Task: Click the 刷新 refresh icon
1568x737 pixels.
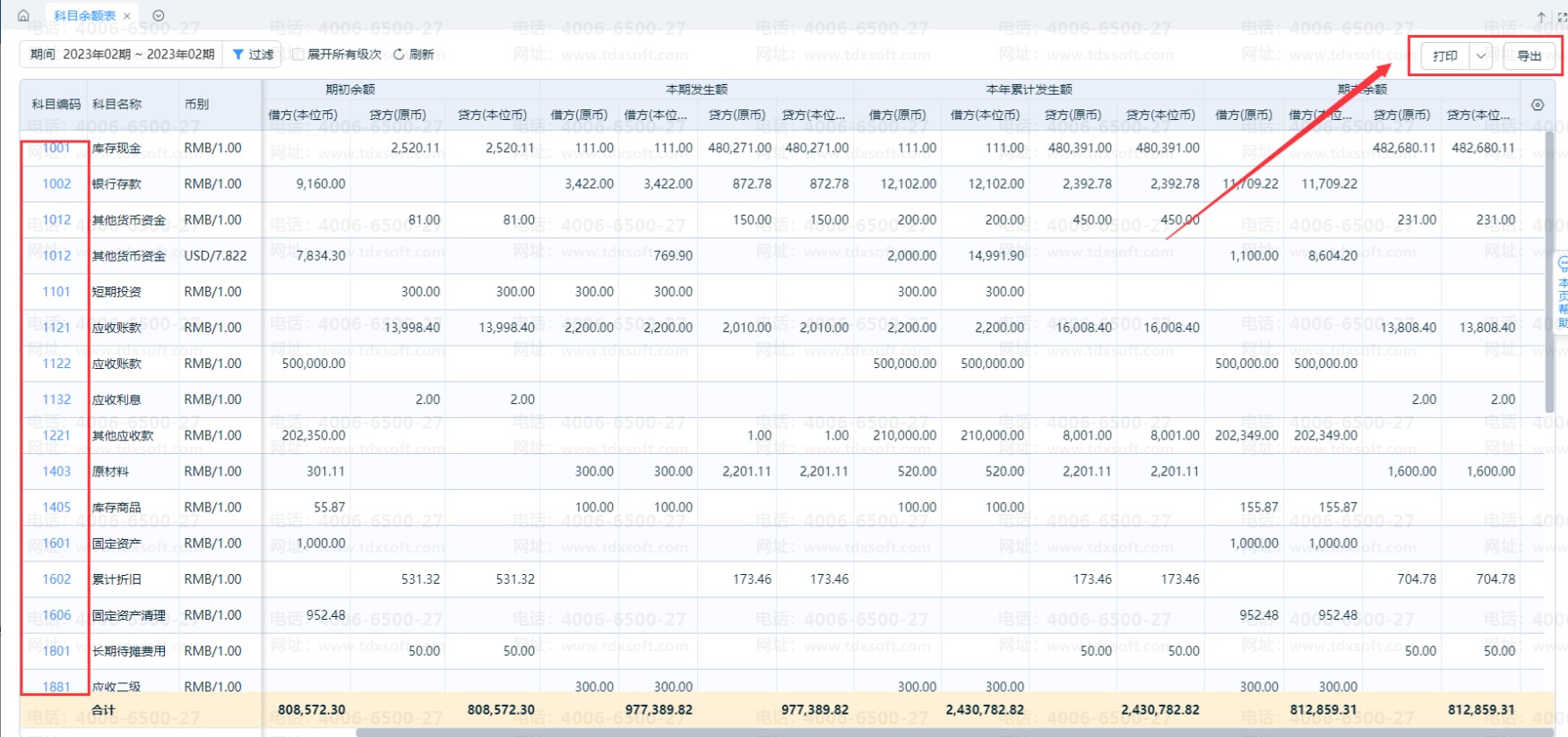Action: pyautogui.click(x=400, y=55)
